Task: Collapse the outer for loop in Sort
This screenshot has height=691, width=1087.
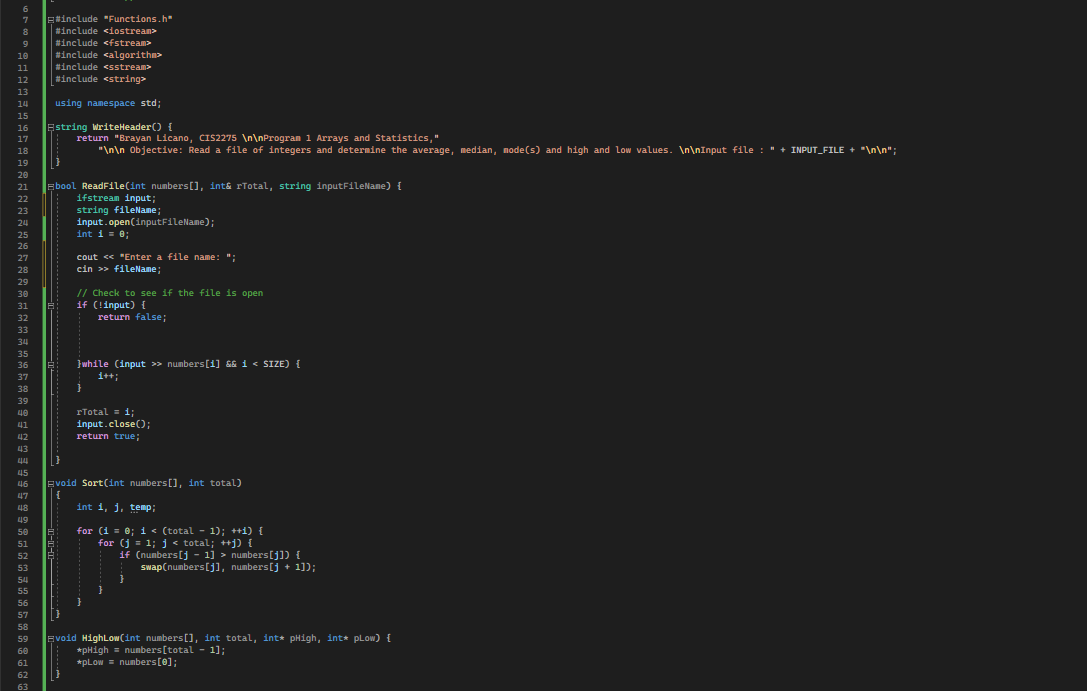Action: point(50,529)
